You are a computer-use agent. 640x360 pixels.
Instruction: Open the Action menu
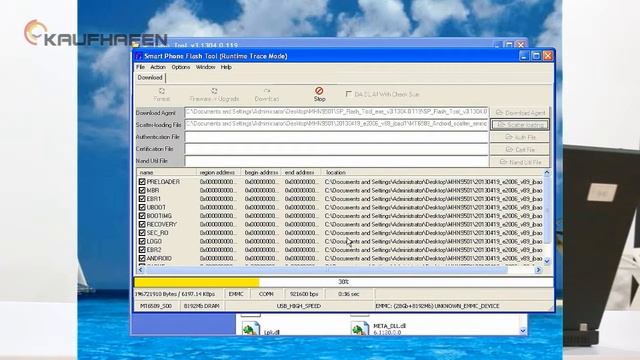[158, 67]
